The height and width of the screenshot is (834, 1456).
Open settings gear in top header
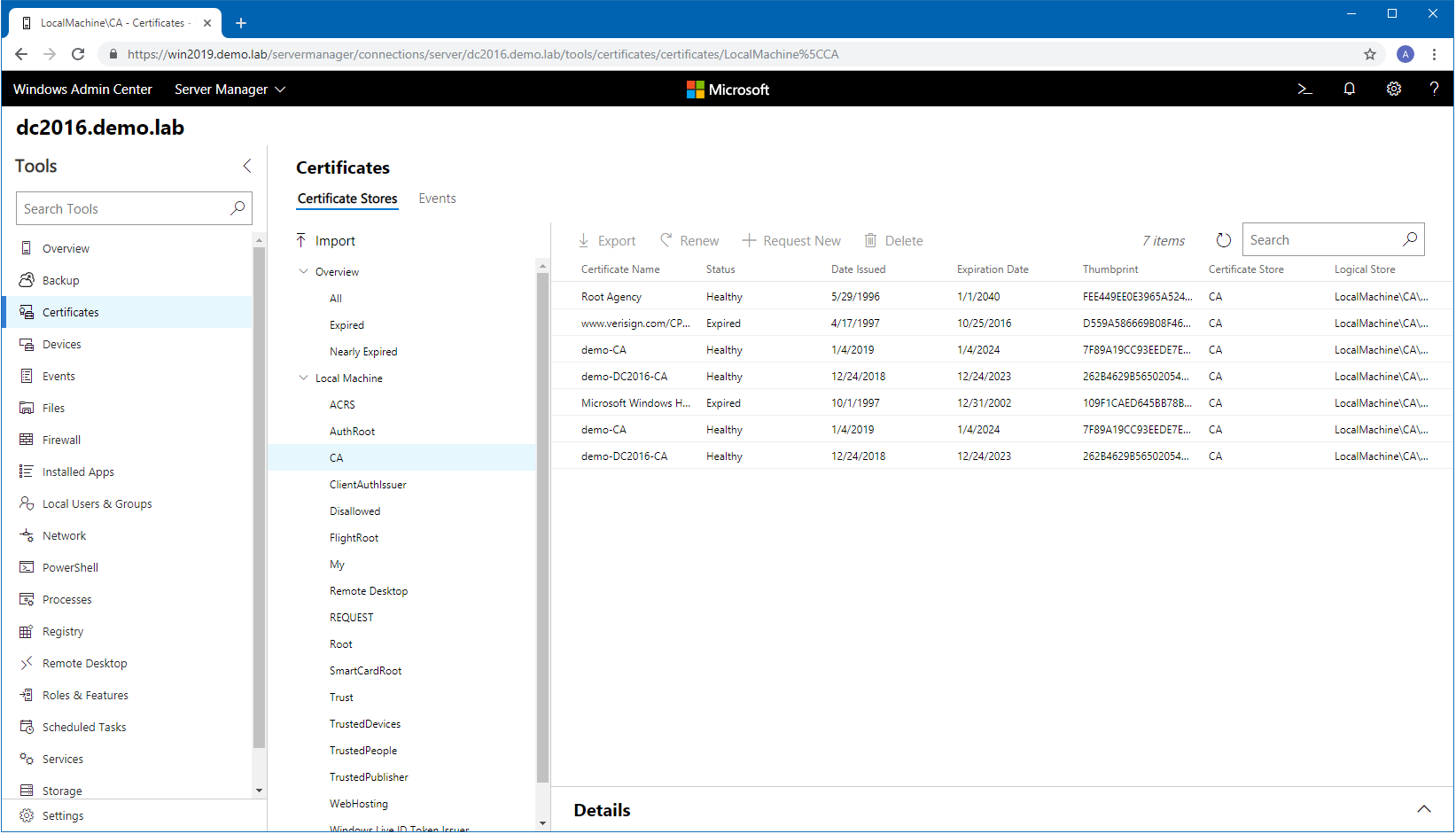(1393, 90)
